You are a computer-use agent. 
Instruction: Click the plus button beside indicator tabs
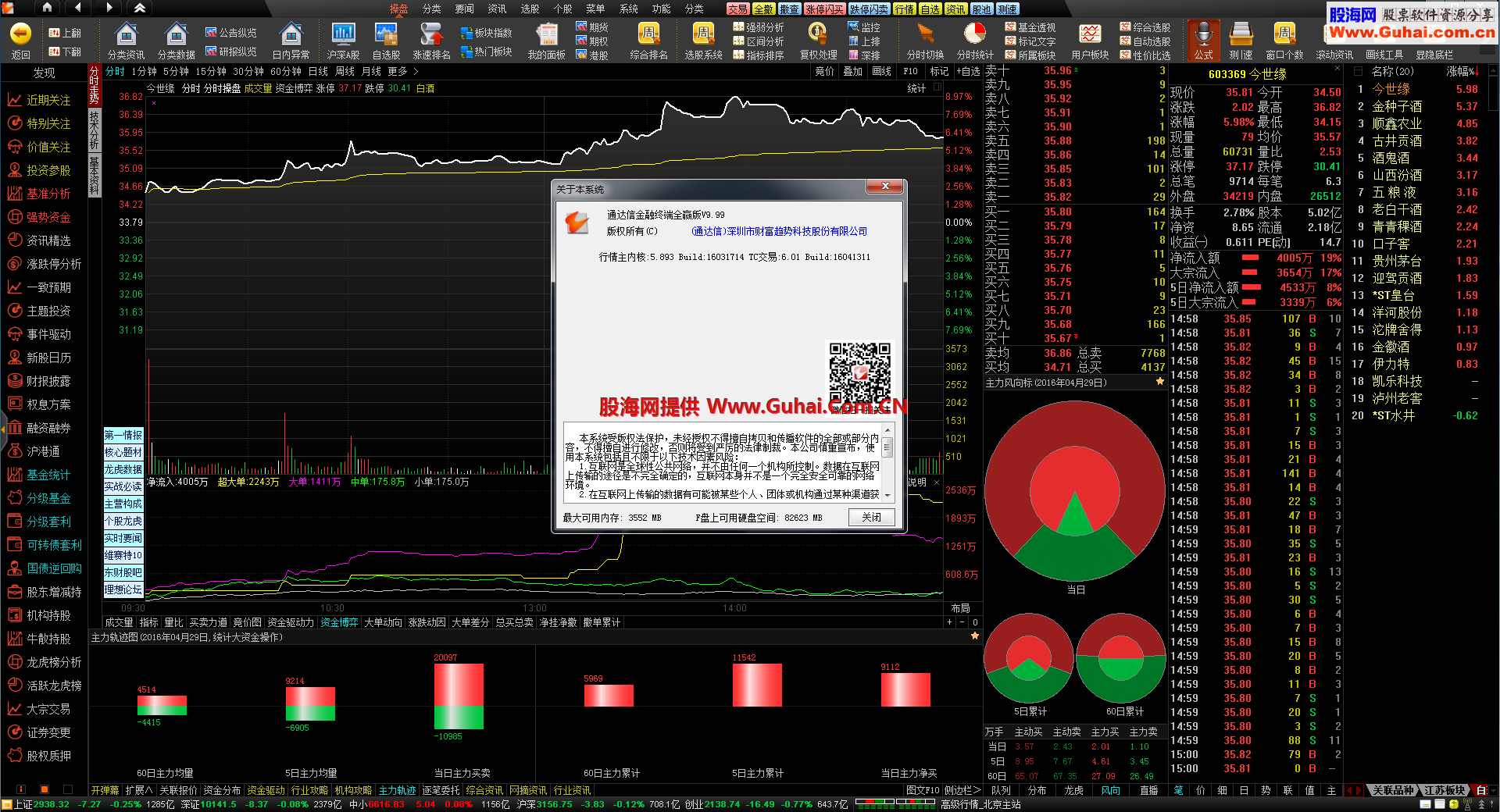949,622
